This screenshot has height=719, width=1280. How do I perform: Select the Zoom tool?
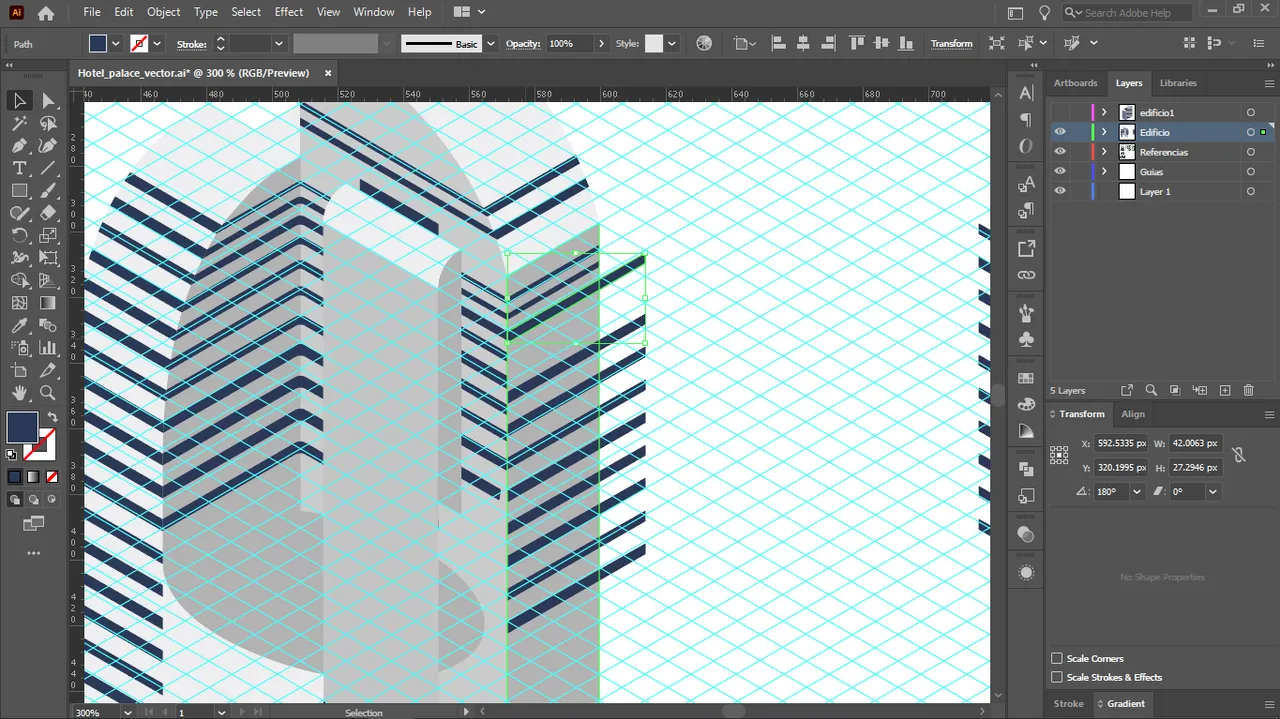pyautogui.click(x=48, y=393)
